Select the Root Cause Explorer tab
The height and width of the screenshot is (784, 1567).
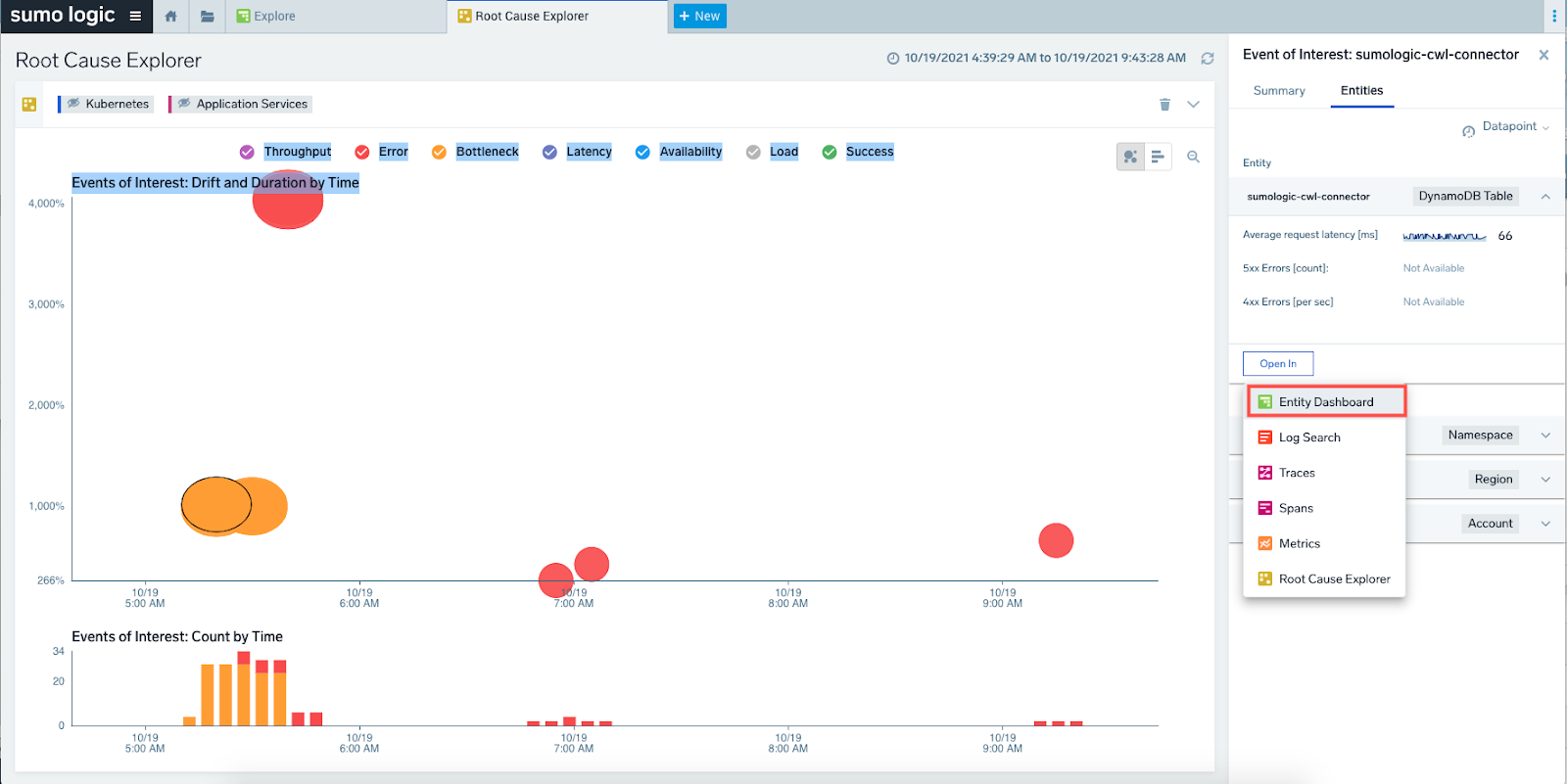tap(524, 17)
